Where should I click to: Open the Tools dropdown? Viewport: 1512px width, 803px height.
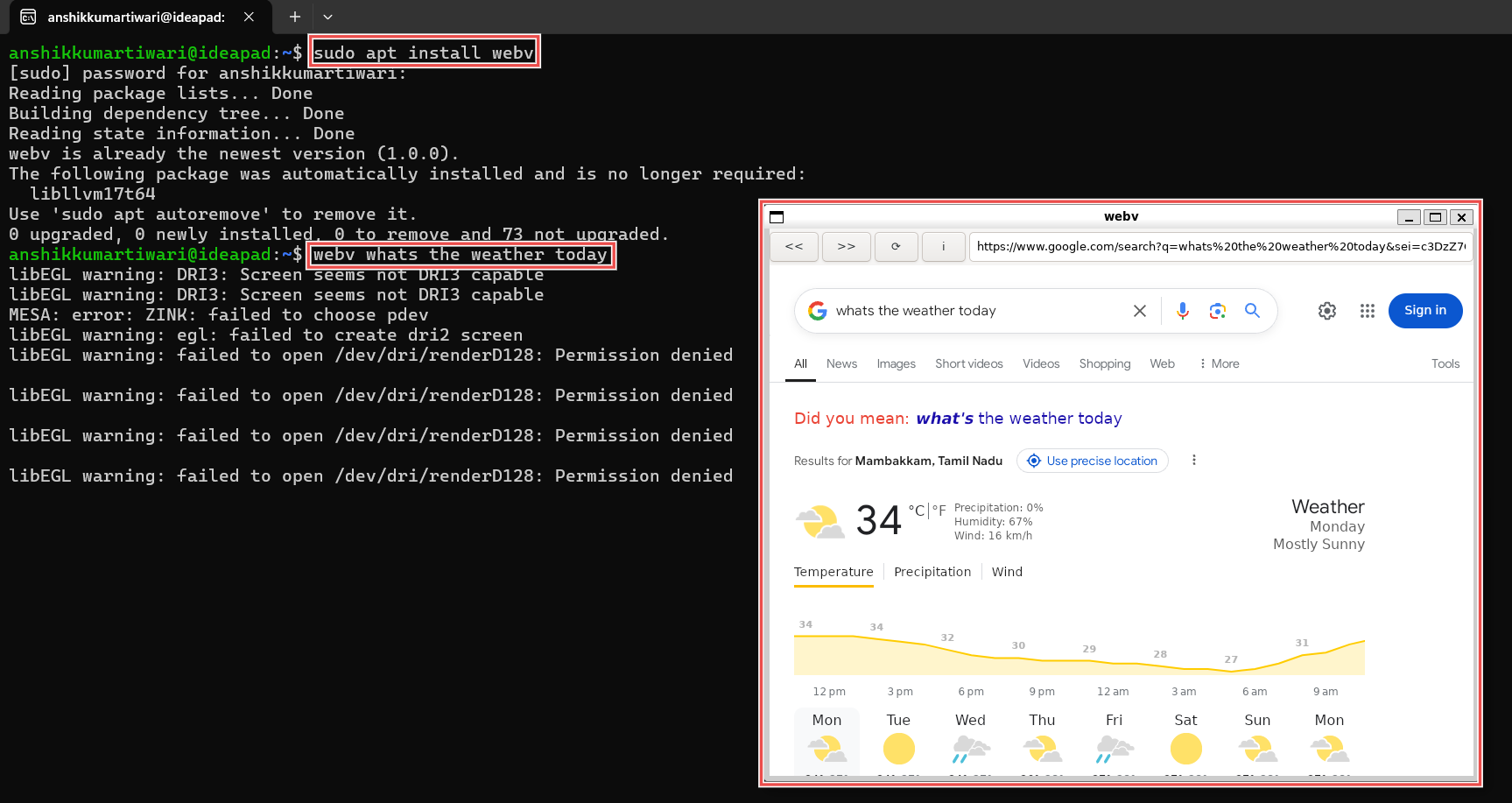pyautogui.click(x=1445, y=363)
